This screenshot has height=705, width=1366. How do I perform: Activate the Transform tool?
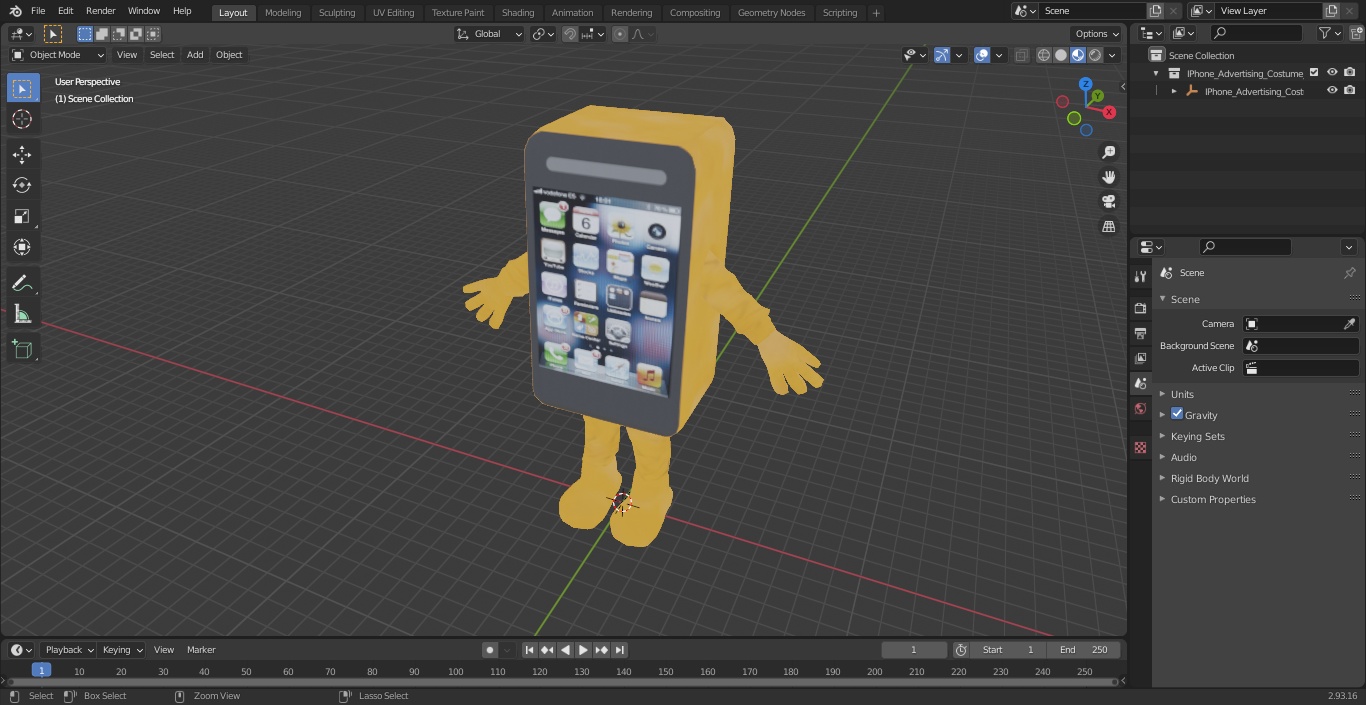(x=22, y=247)
